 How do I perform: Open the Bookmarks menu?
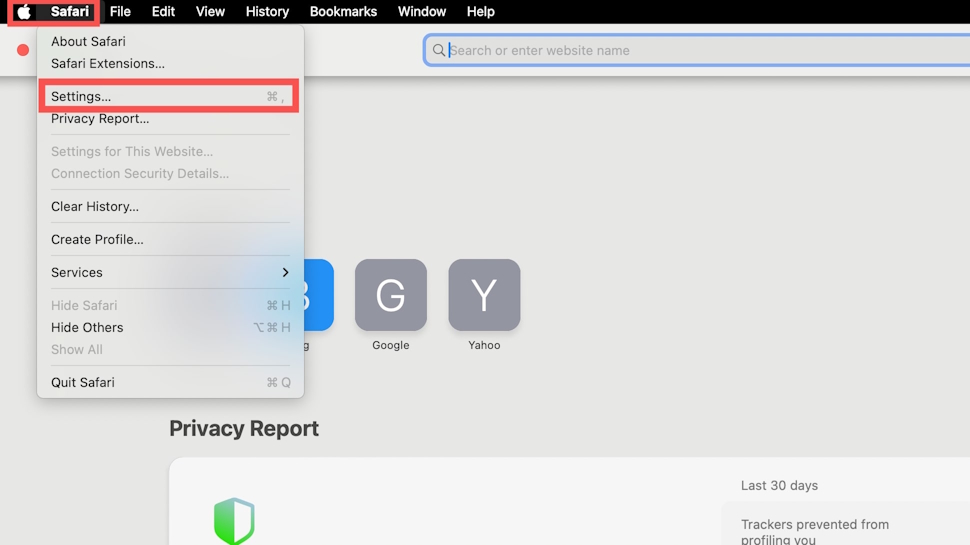pyautogui.click(x=343, y=12)
